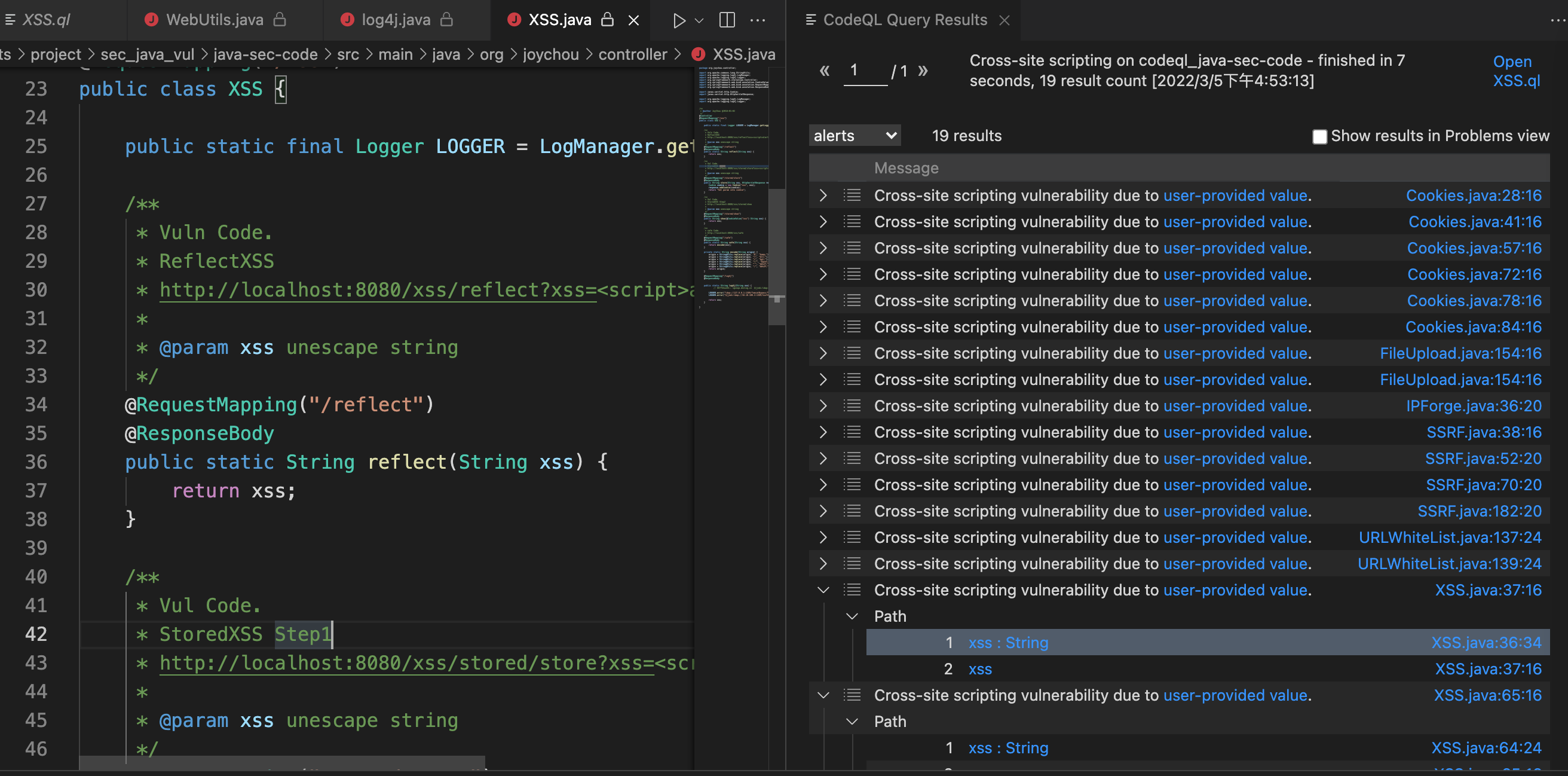The width and height of the screenshot is (1568, 776).
Task: Expand the IPForge.java:36:20 result row
Action: click(x=823, y=406)
